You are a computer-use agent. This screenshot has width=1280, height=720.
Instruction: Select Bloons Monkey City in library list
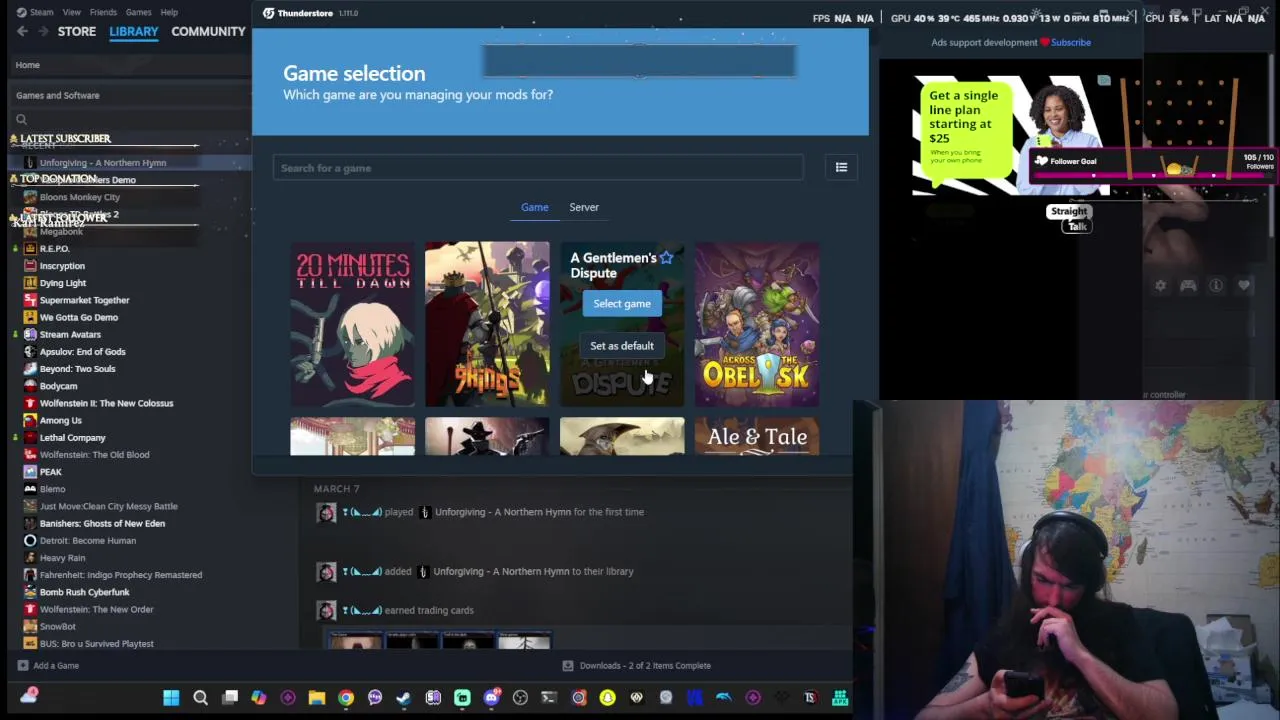pos(80,197)
